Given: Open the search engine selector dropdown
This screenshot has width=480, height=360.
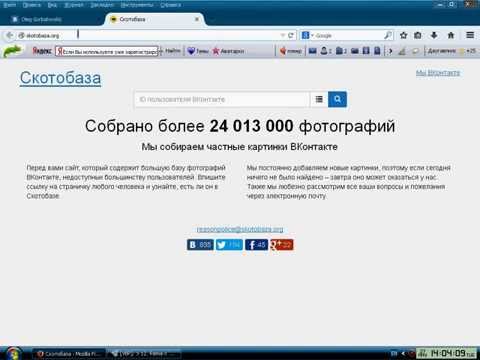Looking at the screenshot, I should 307,35.
